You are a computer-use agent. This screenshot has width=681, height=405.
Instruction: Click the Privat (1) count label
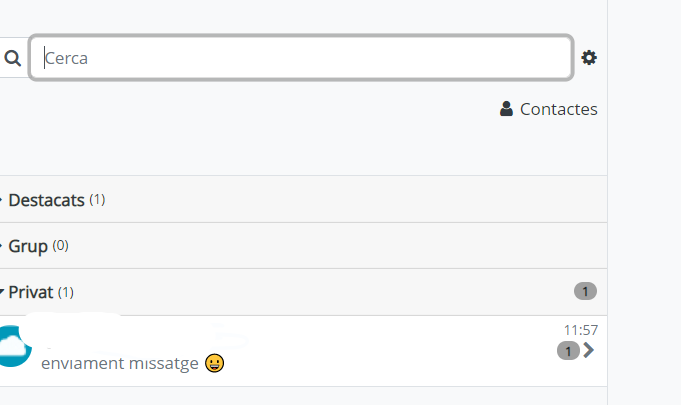pyautogui.click(x=66, y=292)
